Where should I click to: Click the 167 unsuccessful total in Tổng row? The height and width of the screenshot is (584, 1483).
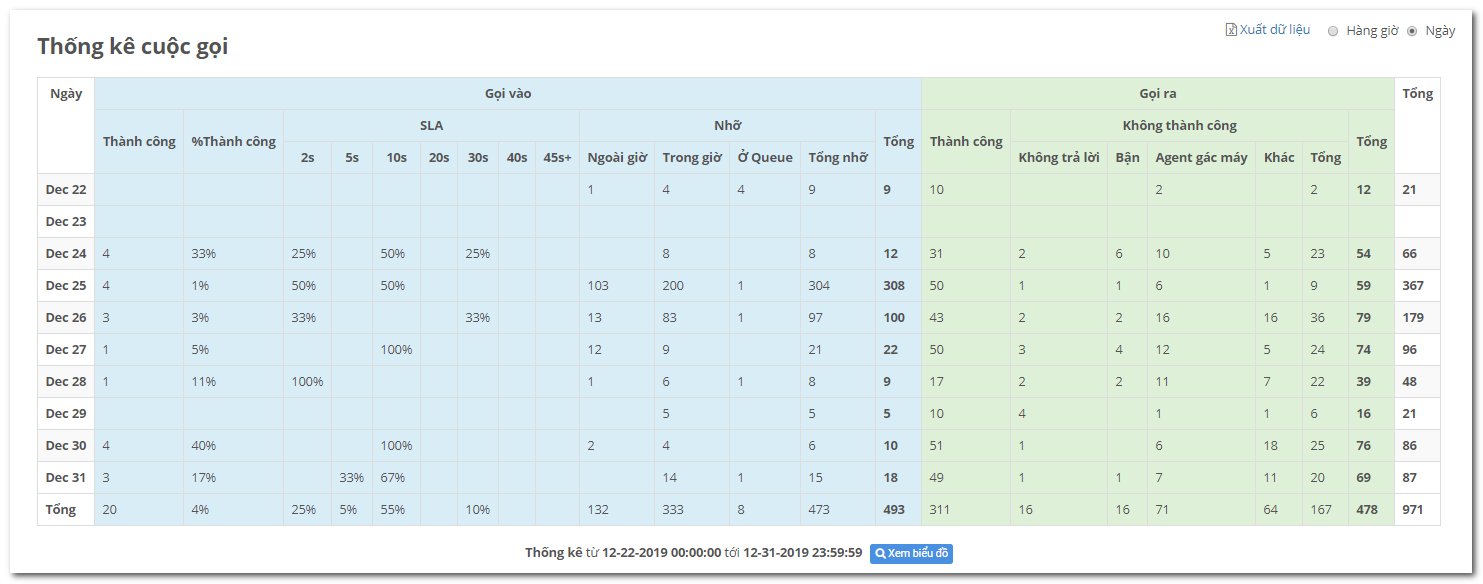pos(1321,510)
